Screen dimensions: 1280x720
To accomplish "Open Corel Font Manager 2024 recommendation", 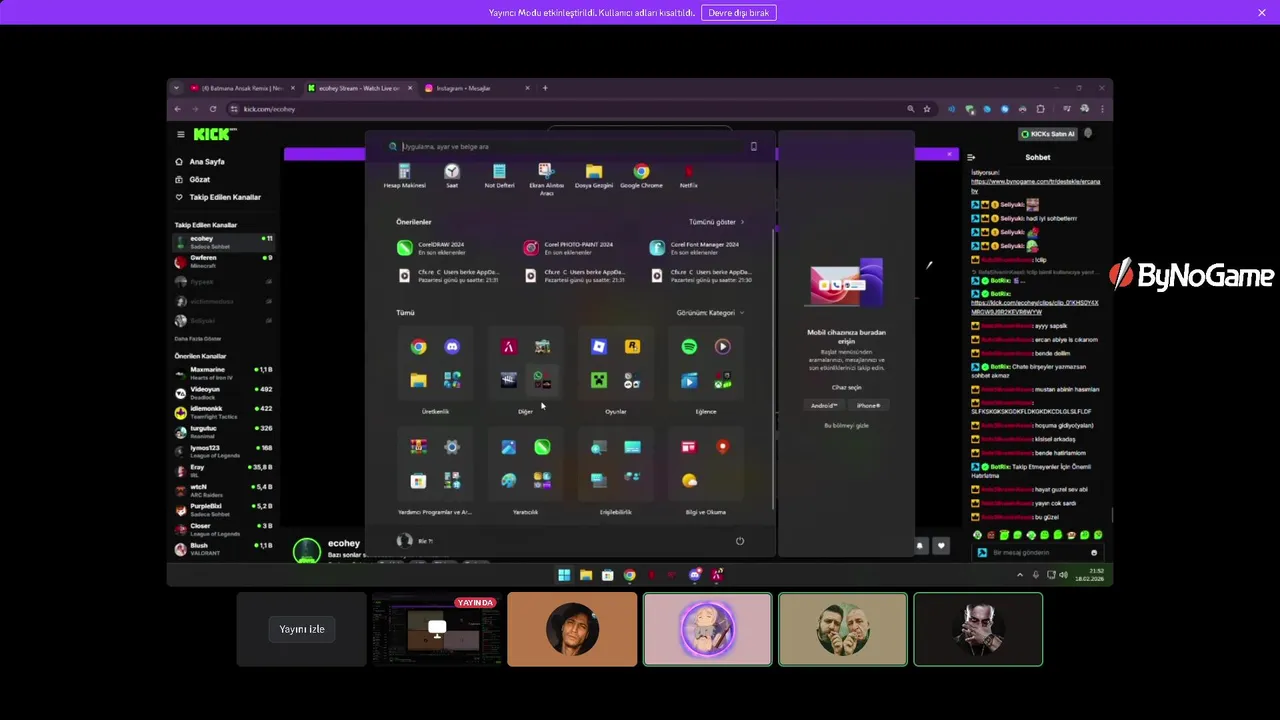I will coord(695,247).
